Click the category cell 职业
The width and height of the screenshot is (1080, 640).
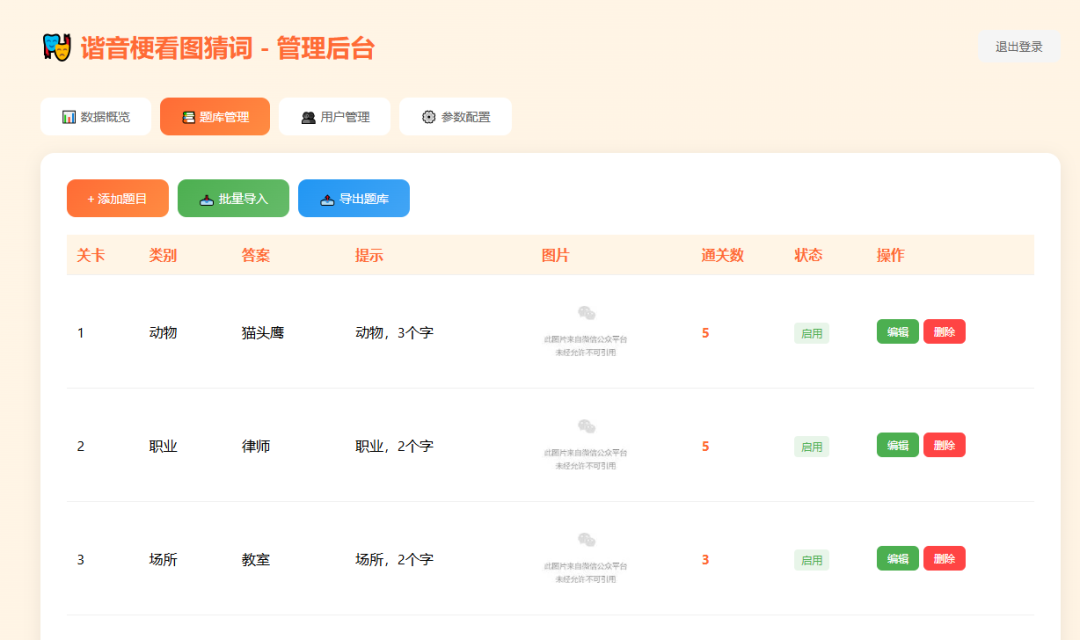point(163,446)
